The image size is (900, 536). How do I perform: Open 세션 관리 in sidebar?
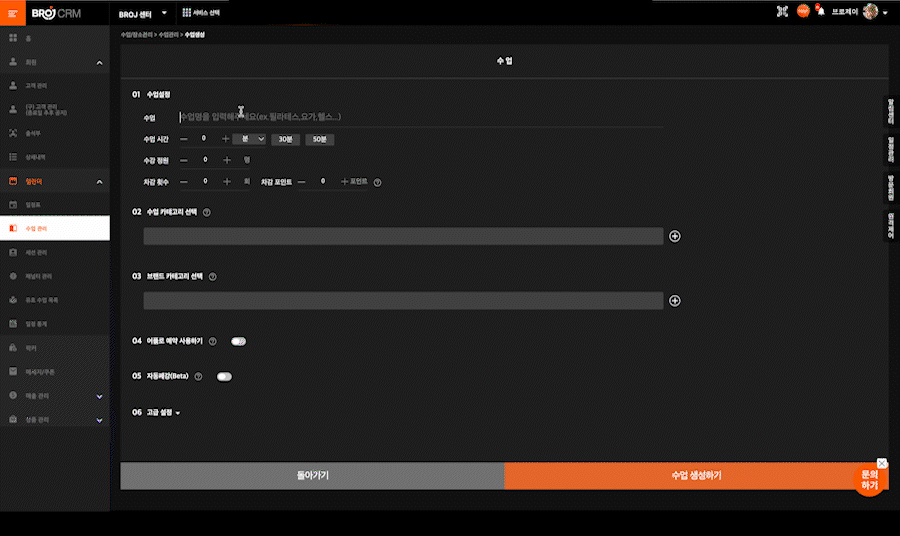click(x=55, y=253)
